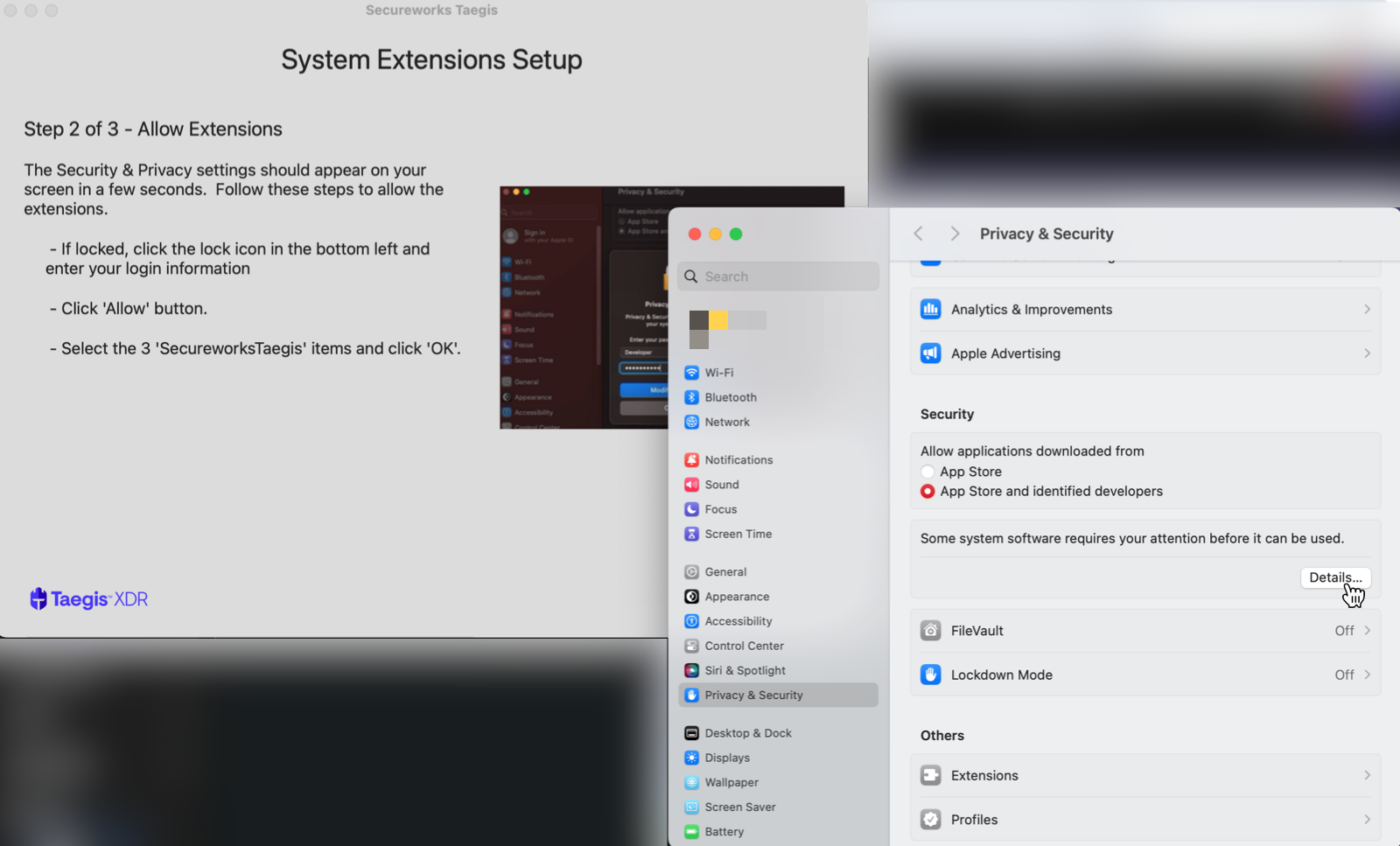Open Lockdown Mode Off chevron
Screen dimensions: 1400x846
pyautogui.click(x=1367, y=675)
